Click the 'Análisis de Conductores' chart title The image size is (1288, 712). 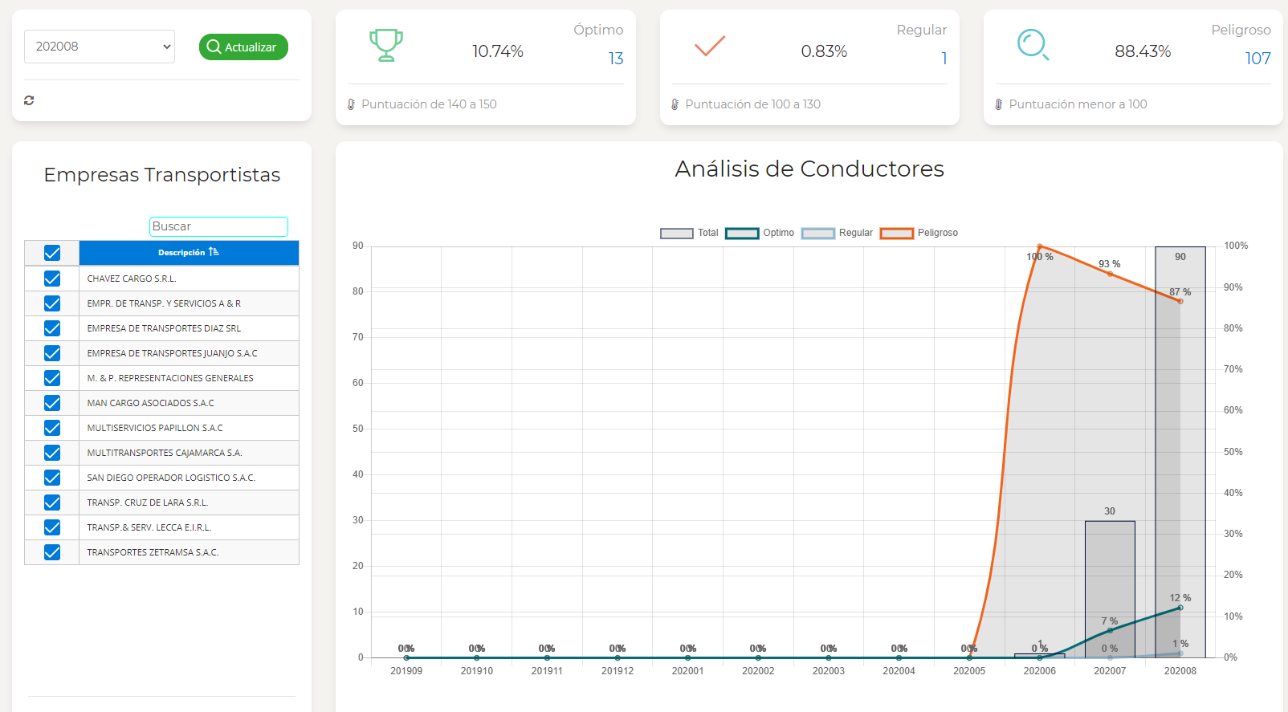click(809, 169)
